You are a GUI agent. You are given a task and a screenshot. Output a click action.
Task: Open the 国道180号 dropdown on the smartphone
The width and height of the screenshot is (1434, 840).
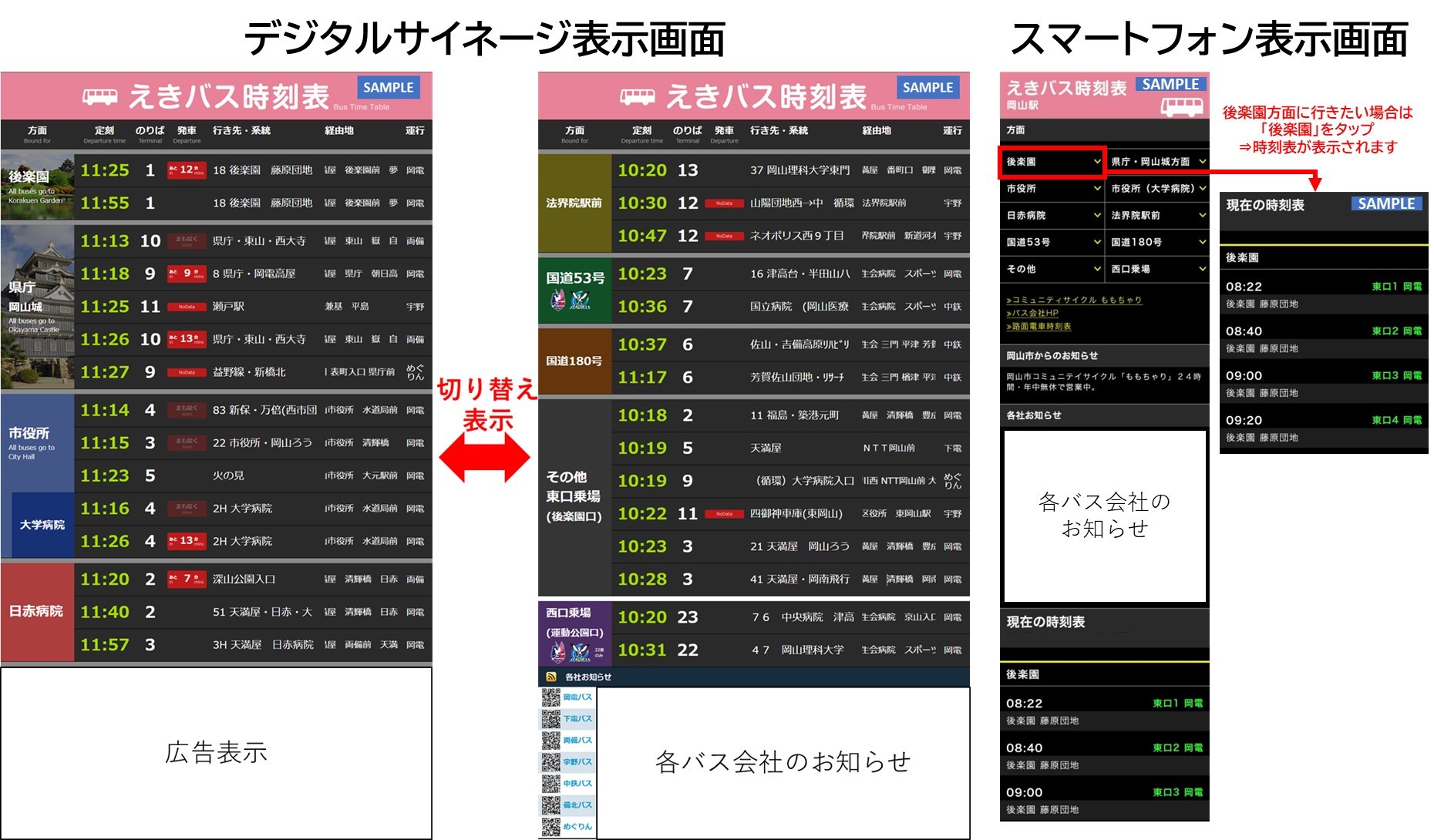1158,242
